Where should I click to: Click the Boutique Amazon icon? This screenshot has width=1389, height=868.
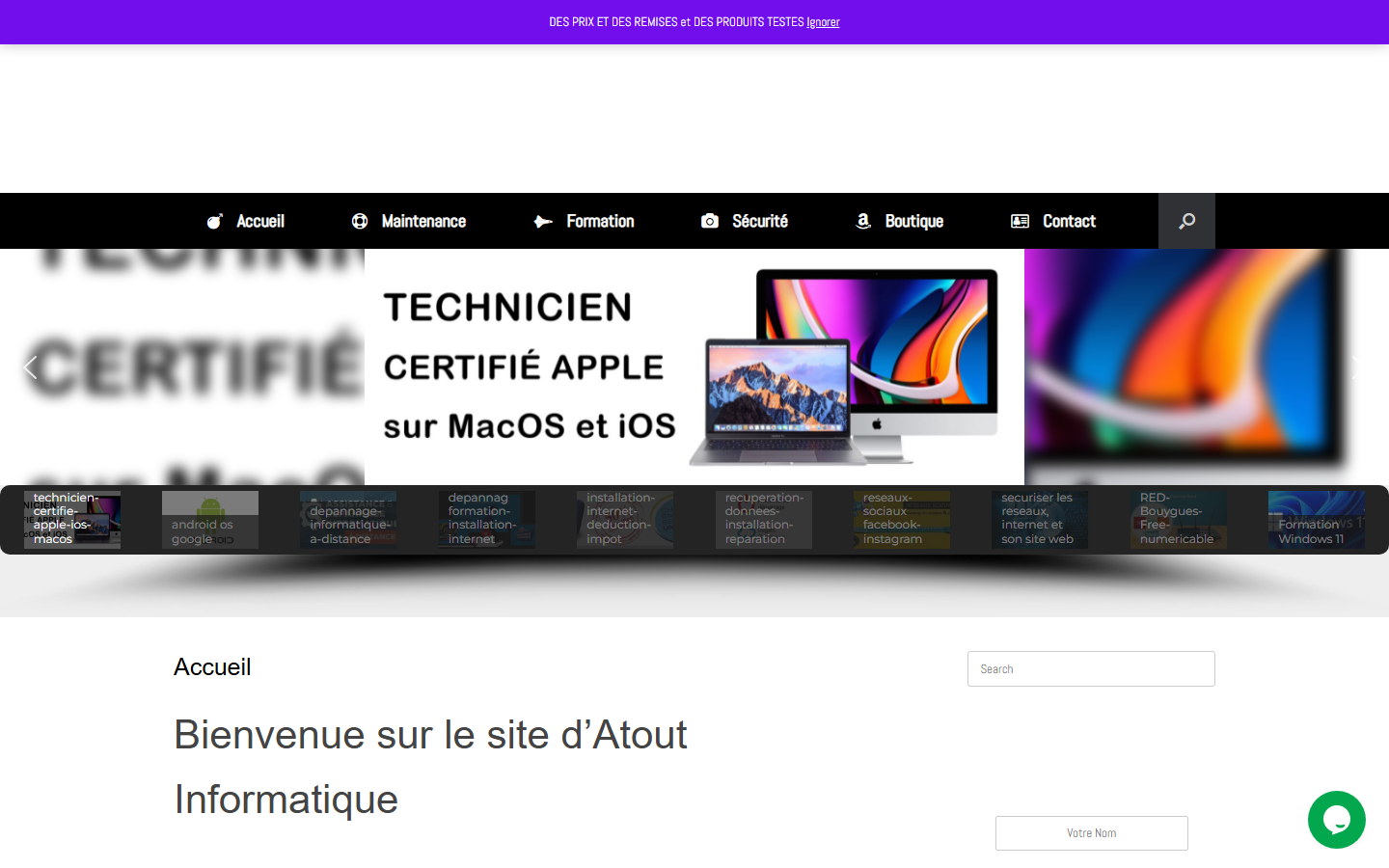point(863,221)
